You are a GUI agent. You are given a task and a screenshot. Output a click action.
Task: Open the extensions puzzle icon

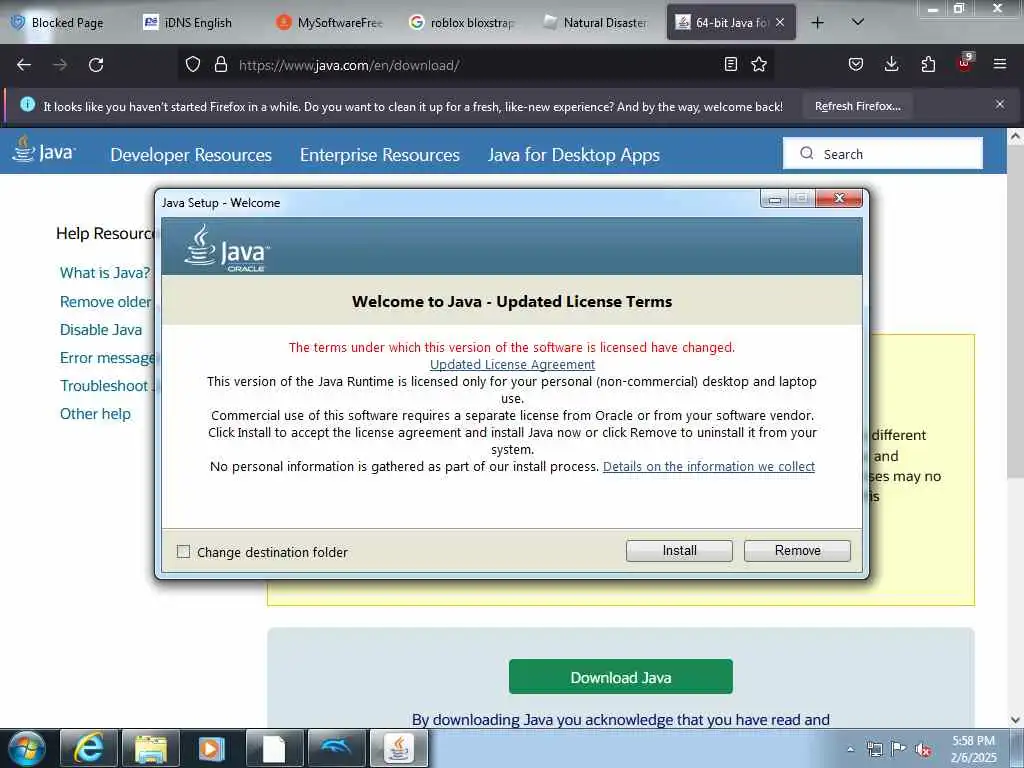(x=928, y=64)
